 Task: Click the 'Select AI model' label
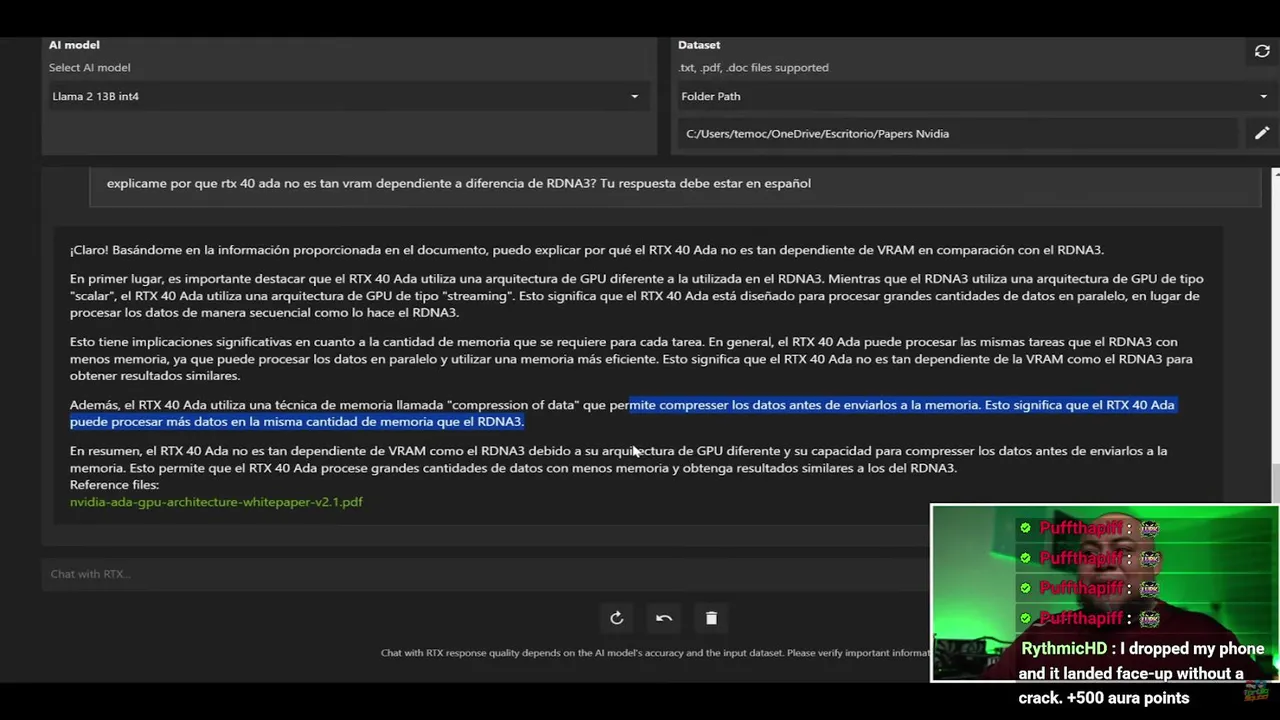tap(89, 68)
